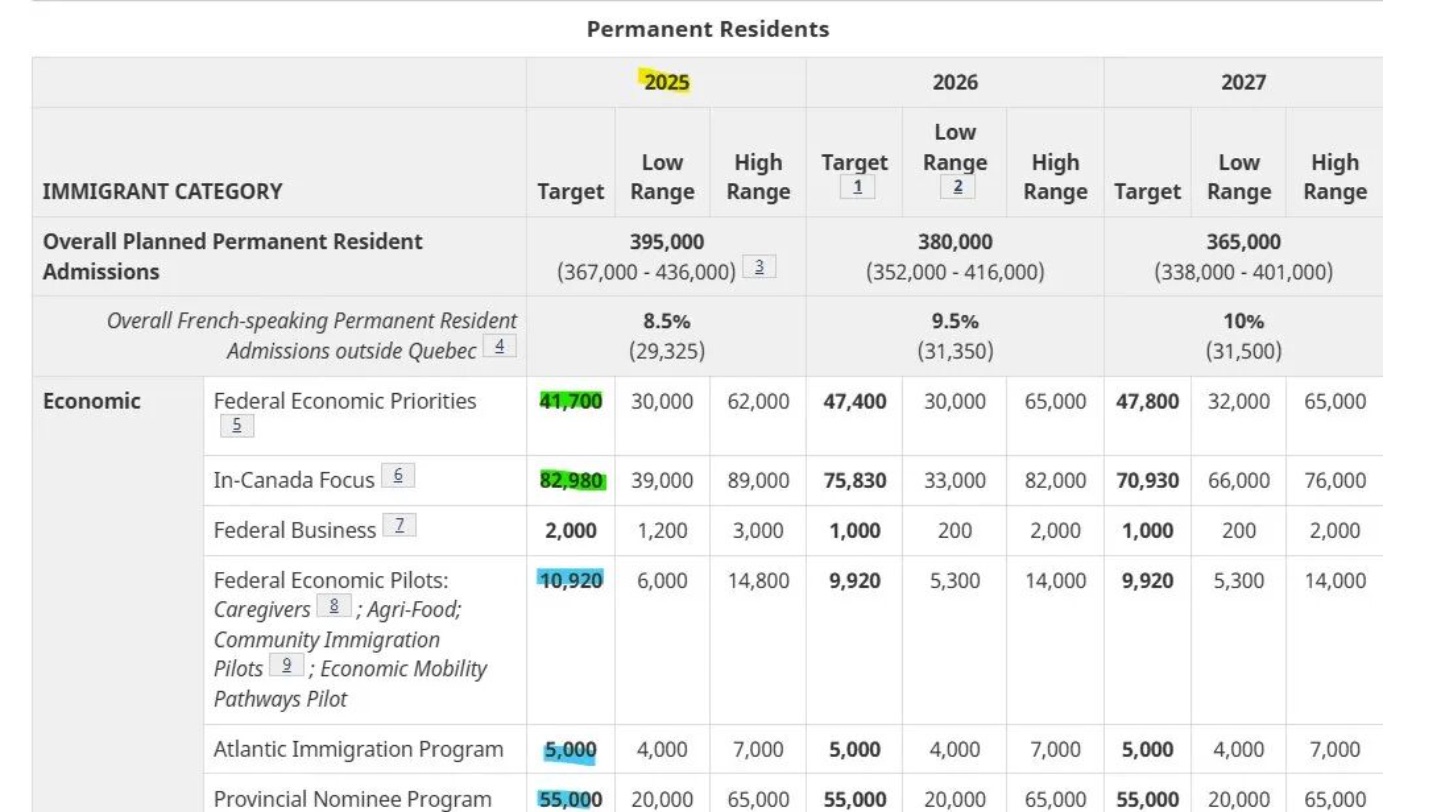Select the blue-underlined 5,000 Atlantic target for 2025
This screenshot has width=1444, height=812.
(571, 750)
